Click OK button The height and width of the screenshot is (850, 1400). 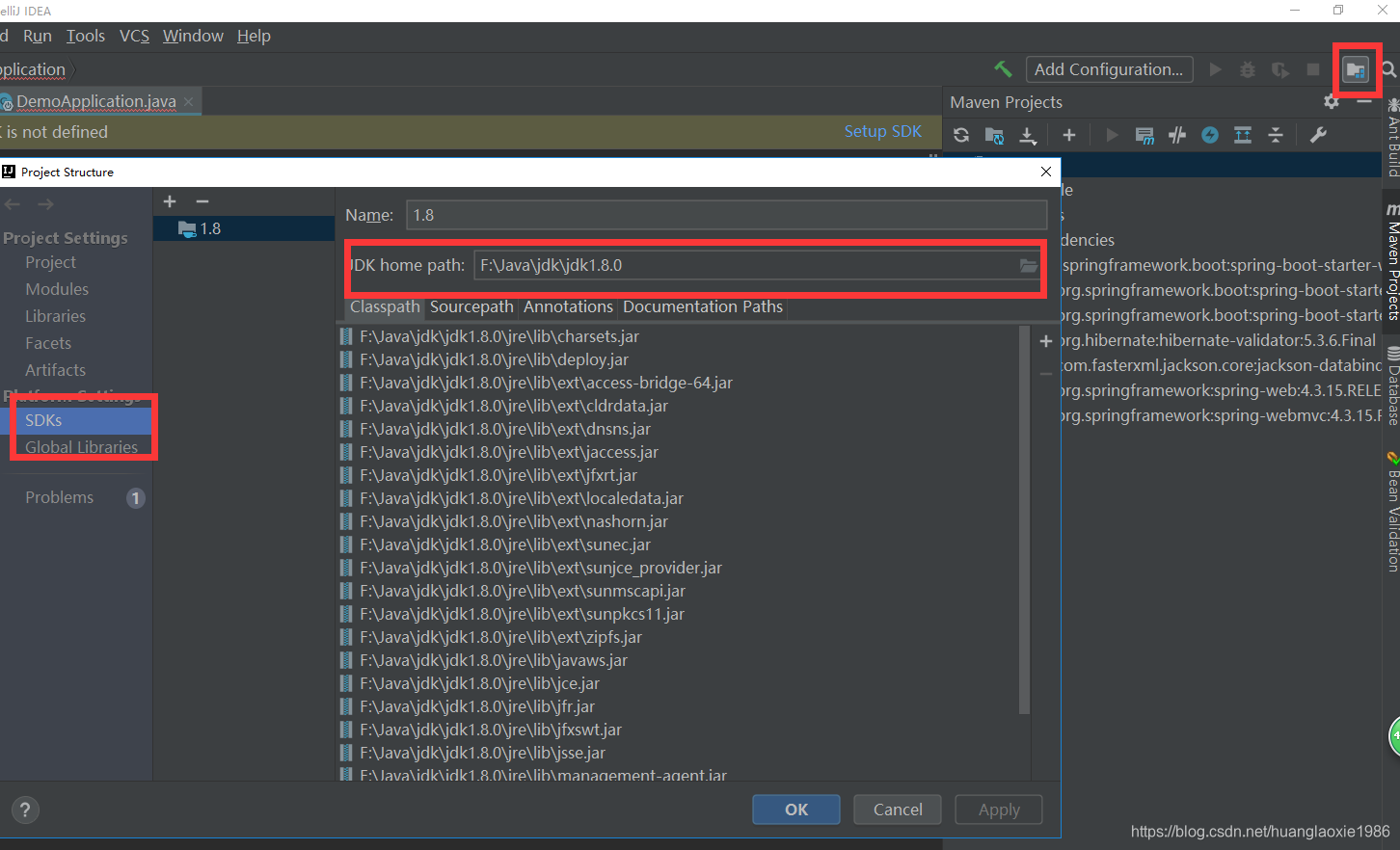click(796, 810)
